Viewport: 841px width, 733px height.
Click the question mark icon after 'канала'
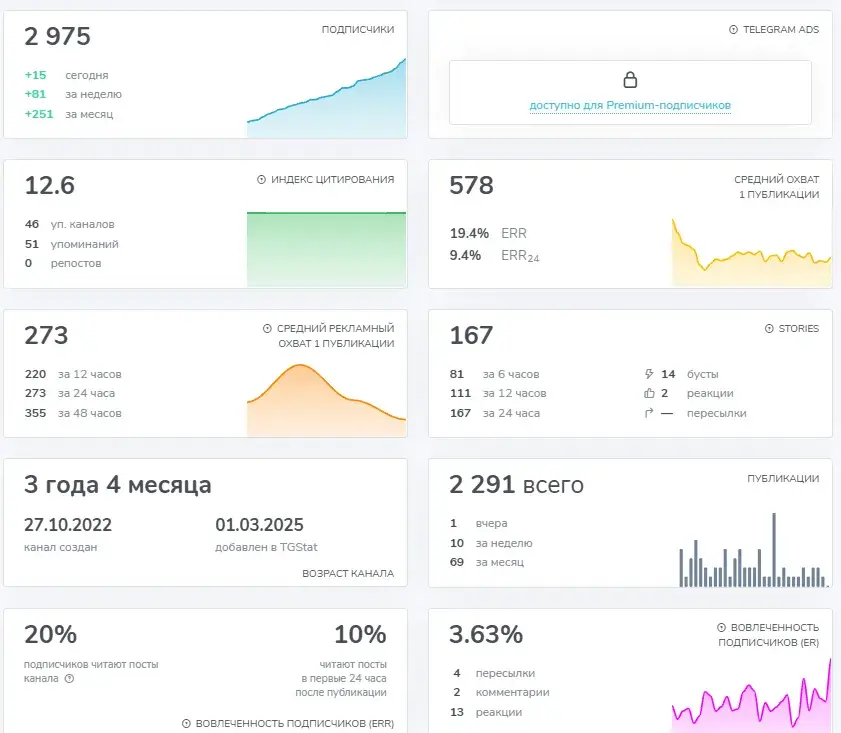coord(69,678)
